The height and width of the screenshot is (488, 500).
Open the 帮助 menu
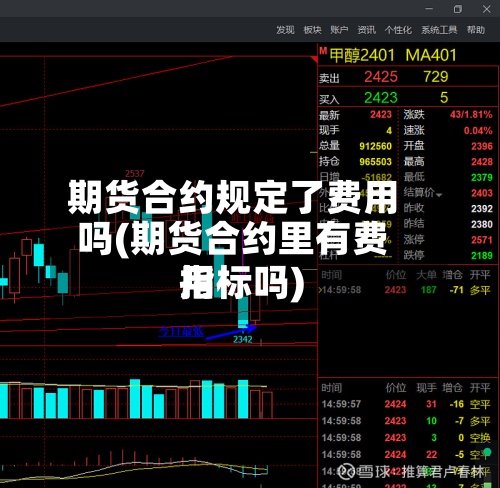coord(476,30)
